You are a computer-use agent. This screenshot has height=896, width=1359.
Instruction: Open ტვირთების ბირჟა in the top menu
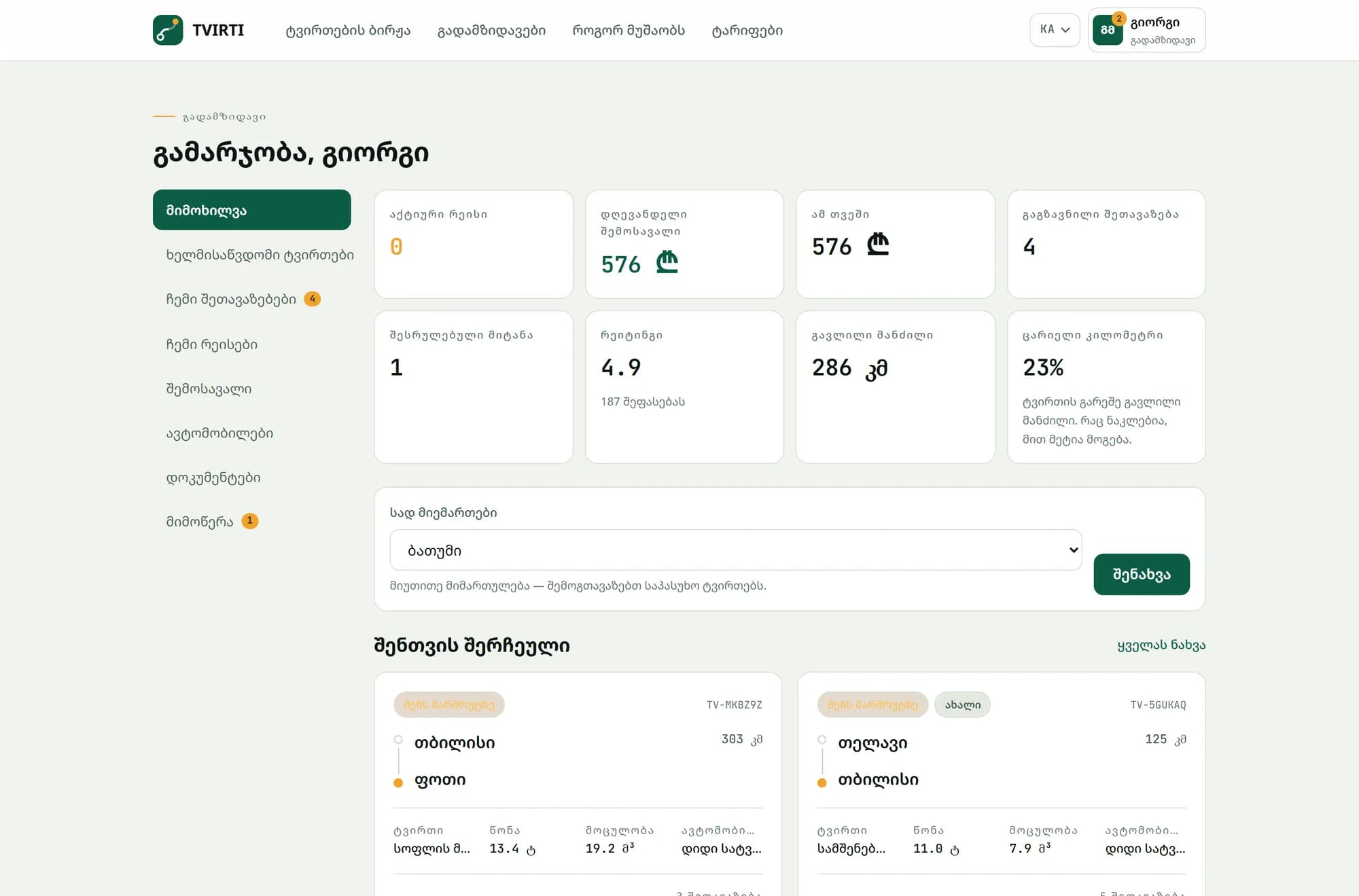tap(348, 31)
